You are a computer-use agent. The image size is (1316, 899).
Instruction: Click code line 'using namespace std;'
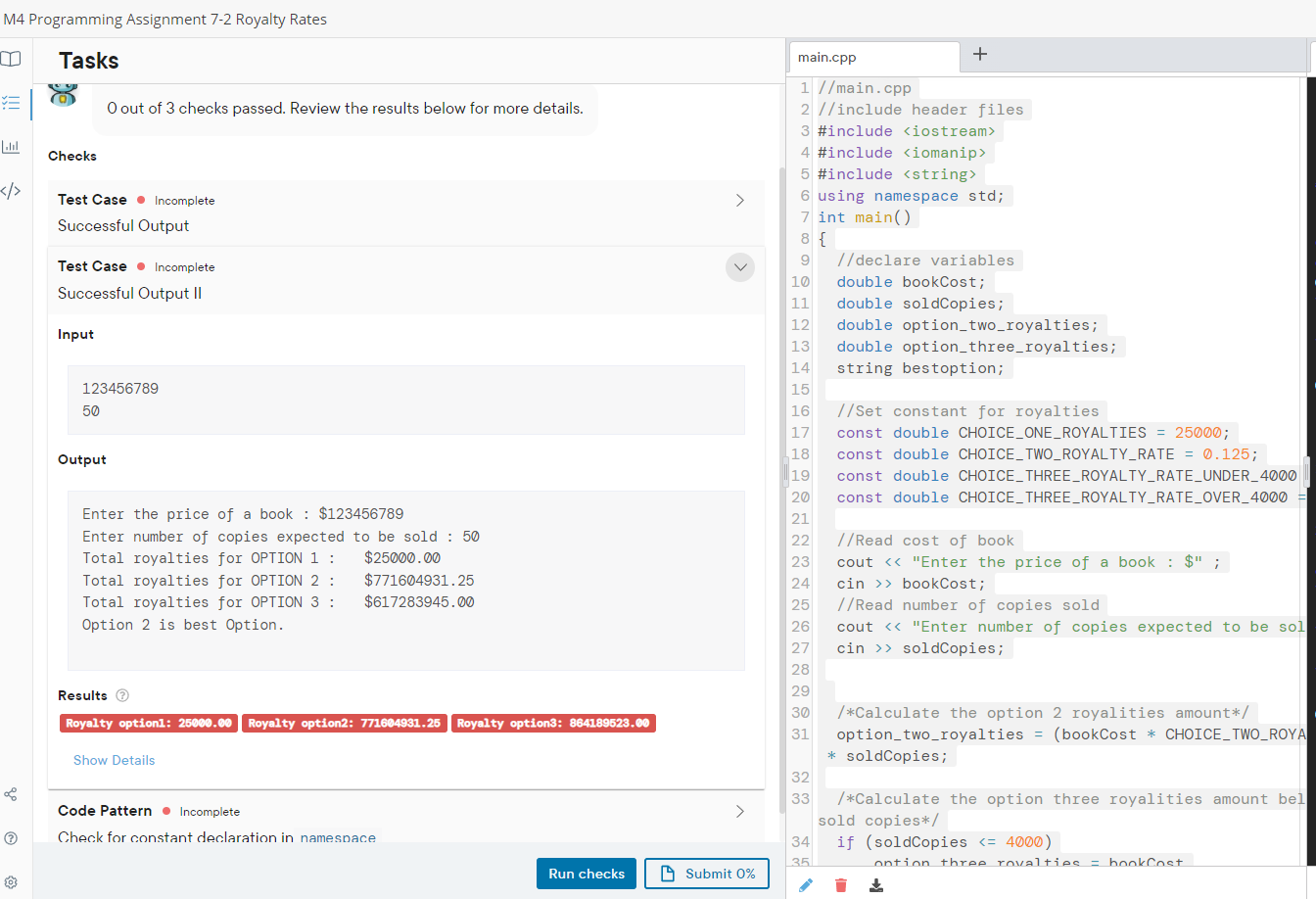912,196
